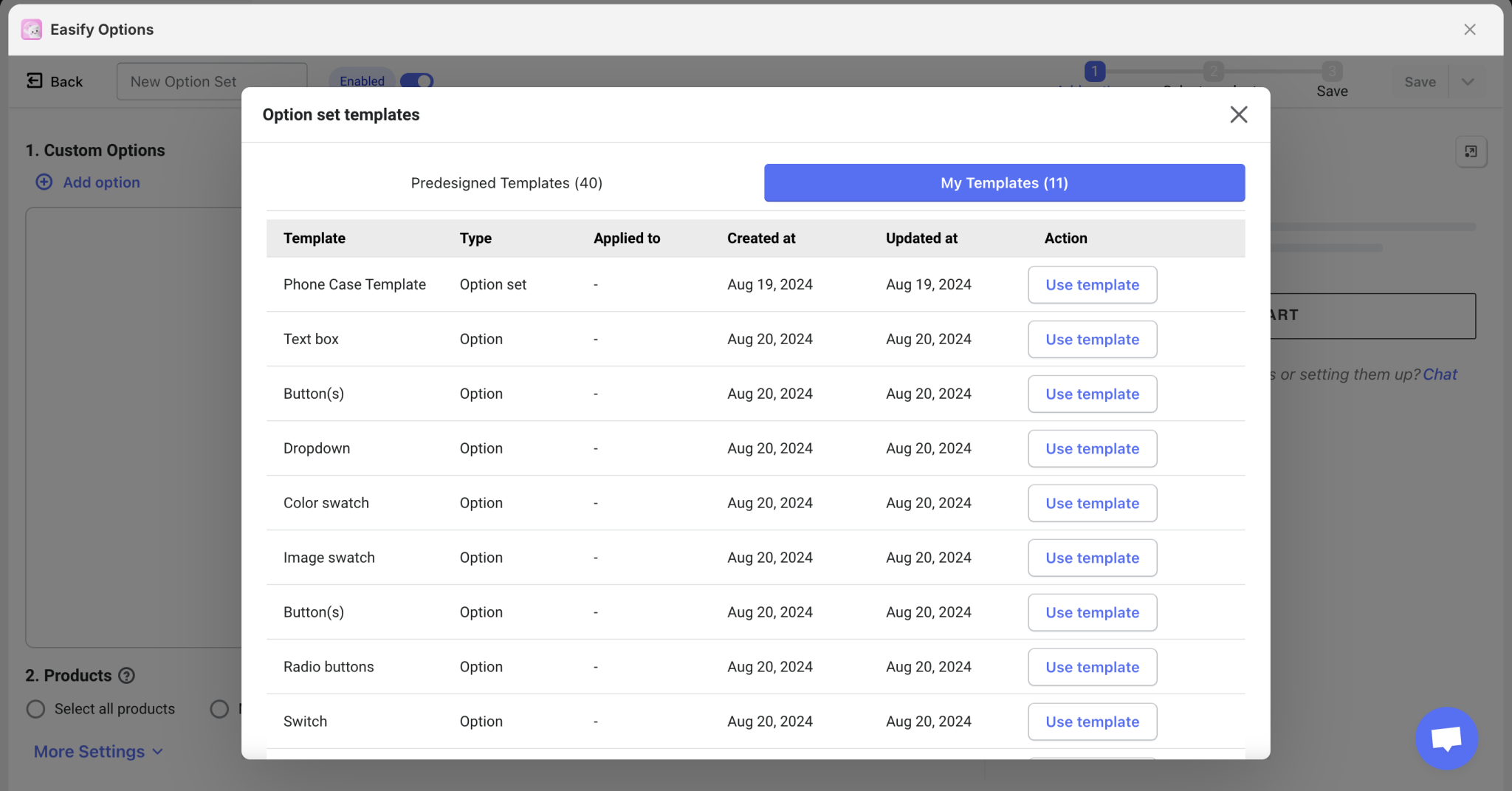This screenshot has height=791, width=1512.
Task: Disable the Enabled toggle for the option set
Action: pyautogui.click(x=416, y=81)
